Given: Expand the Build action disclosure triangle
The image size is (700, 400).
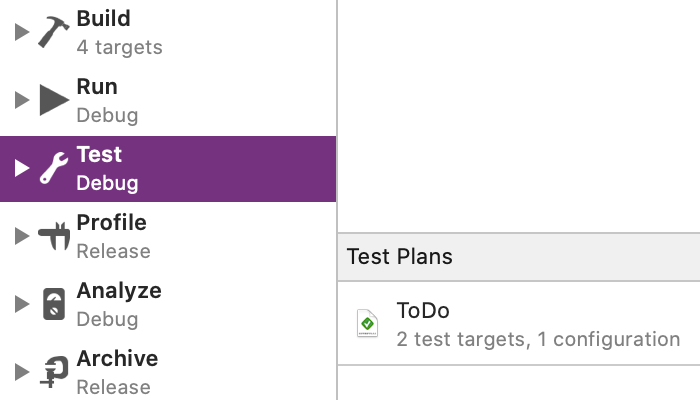Looking at the screenshot, I should click(20, 32).
